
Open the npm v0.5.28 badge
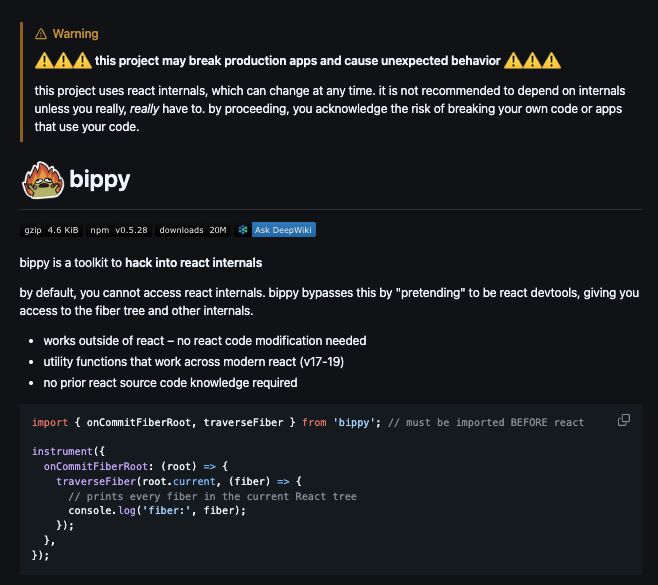(118, 230)
